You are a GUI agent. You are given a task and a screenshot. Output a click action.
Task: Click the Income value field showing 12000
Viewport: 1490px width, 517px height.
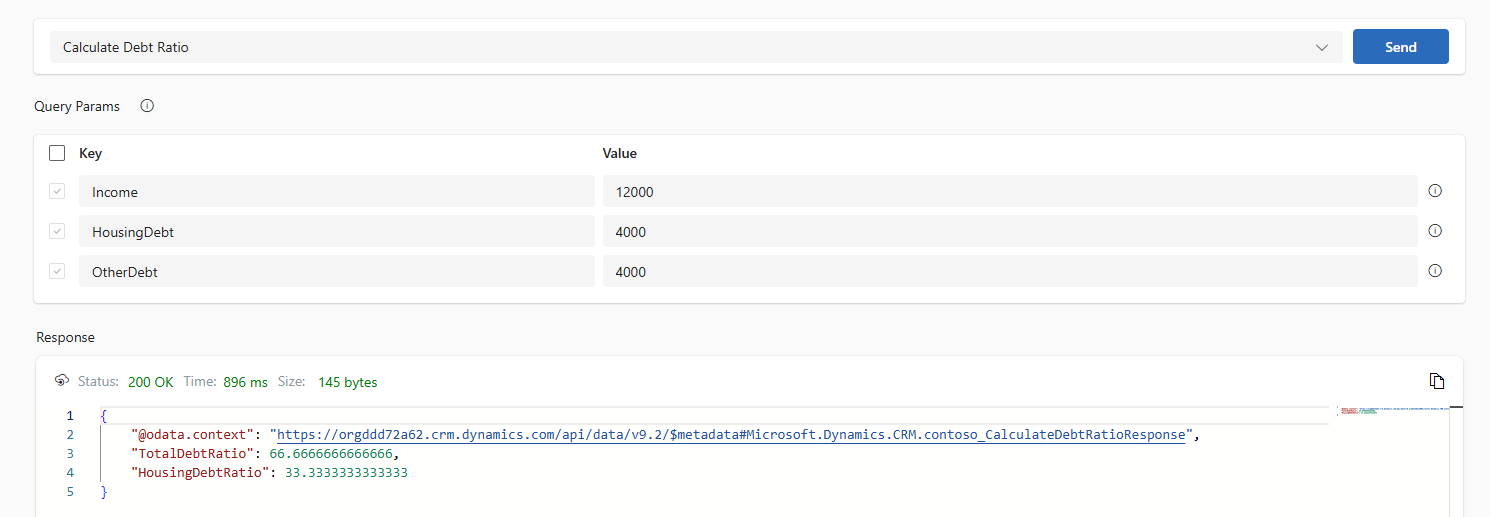point(1009,191)
